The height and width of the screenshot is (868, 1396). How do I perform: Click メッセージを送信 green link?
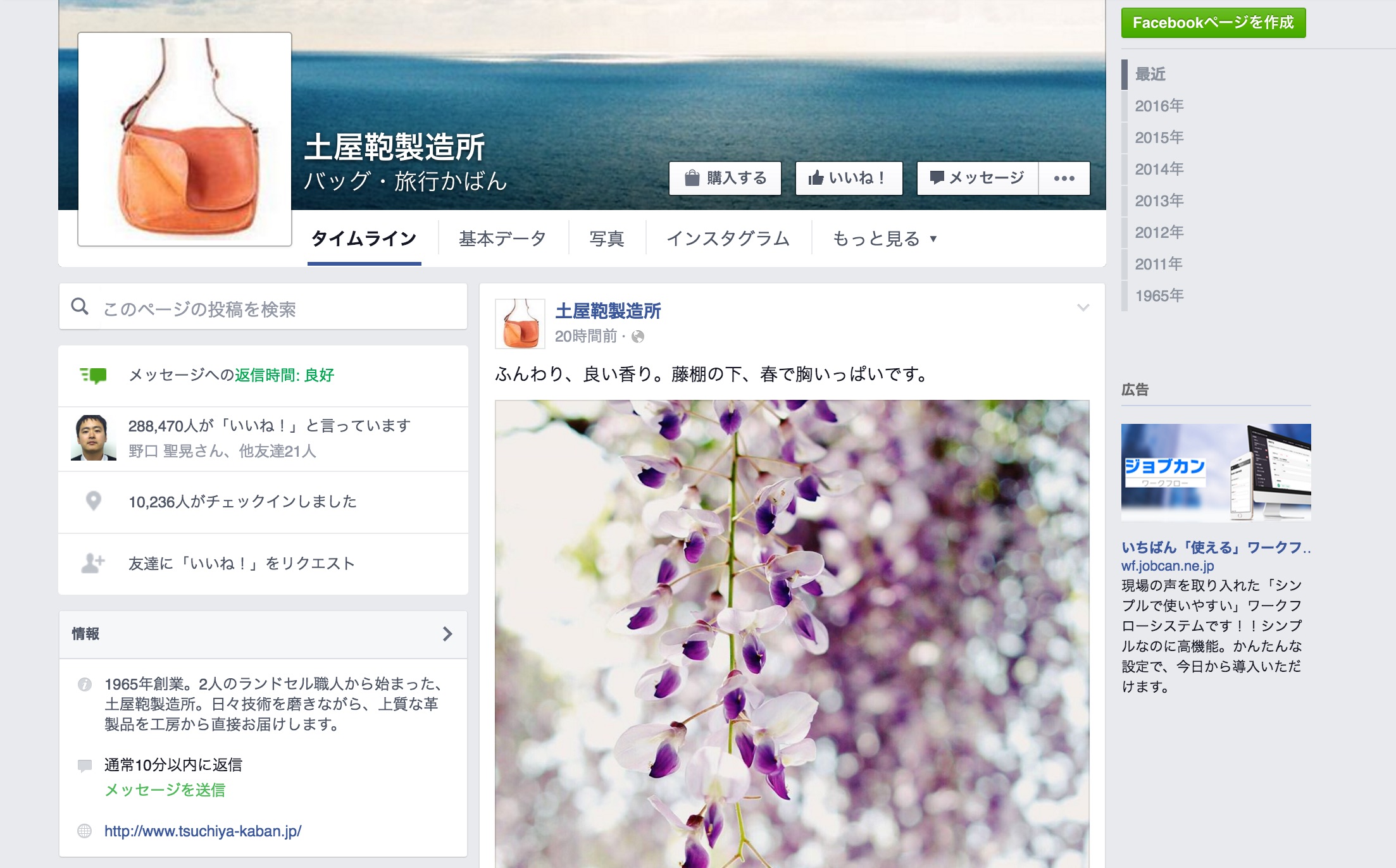(165, 790)
